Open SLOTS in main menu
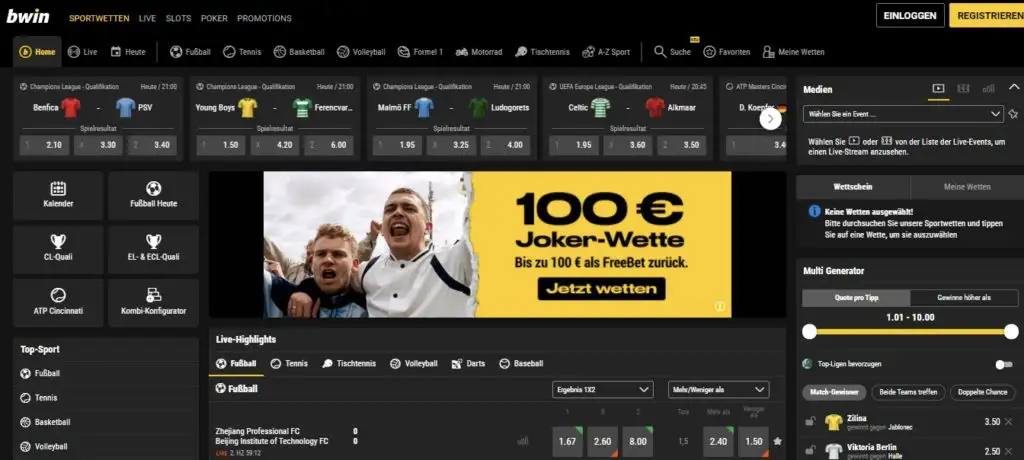This screenshot has height=460, width=1024. pos(178,18)
